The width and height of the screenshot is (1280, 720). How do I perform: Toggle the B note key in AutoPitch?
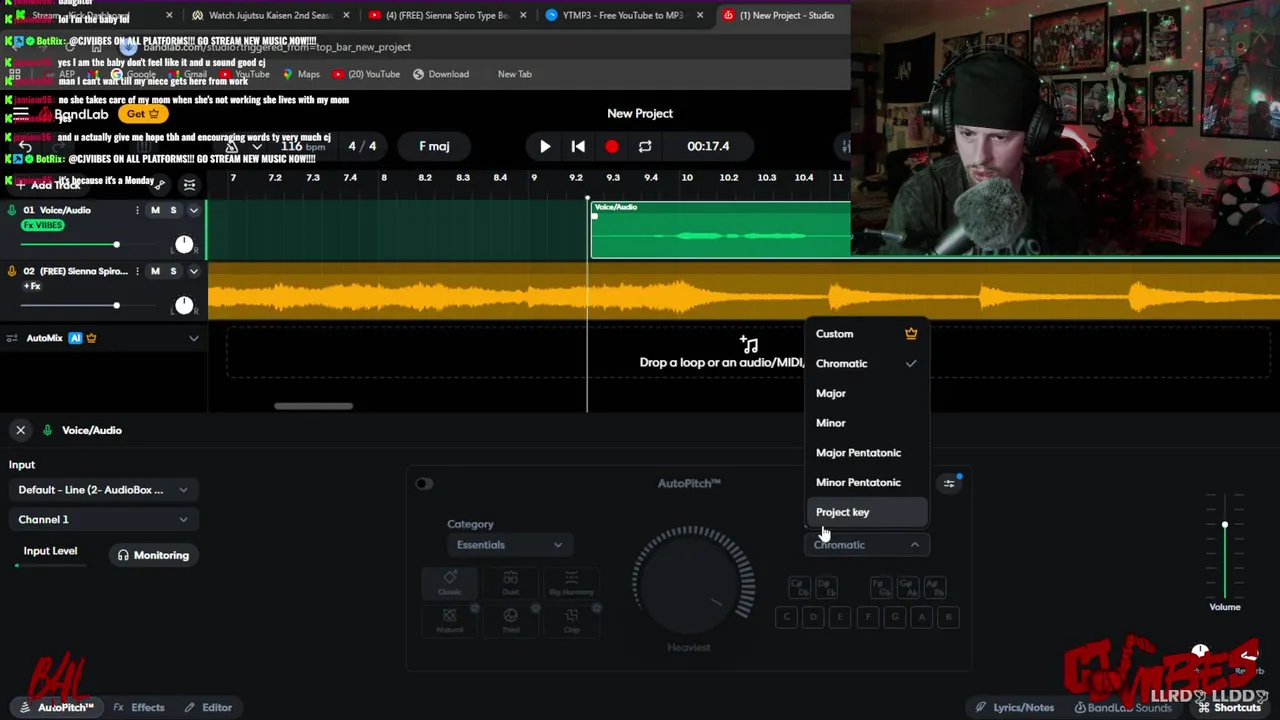click(949, 617)
